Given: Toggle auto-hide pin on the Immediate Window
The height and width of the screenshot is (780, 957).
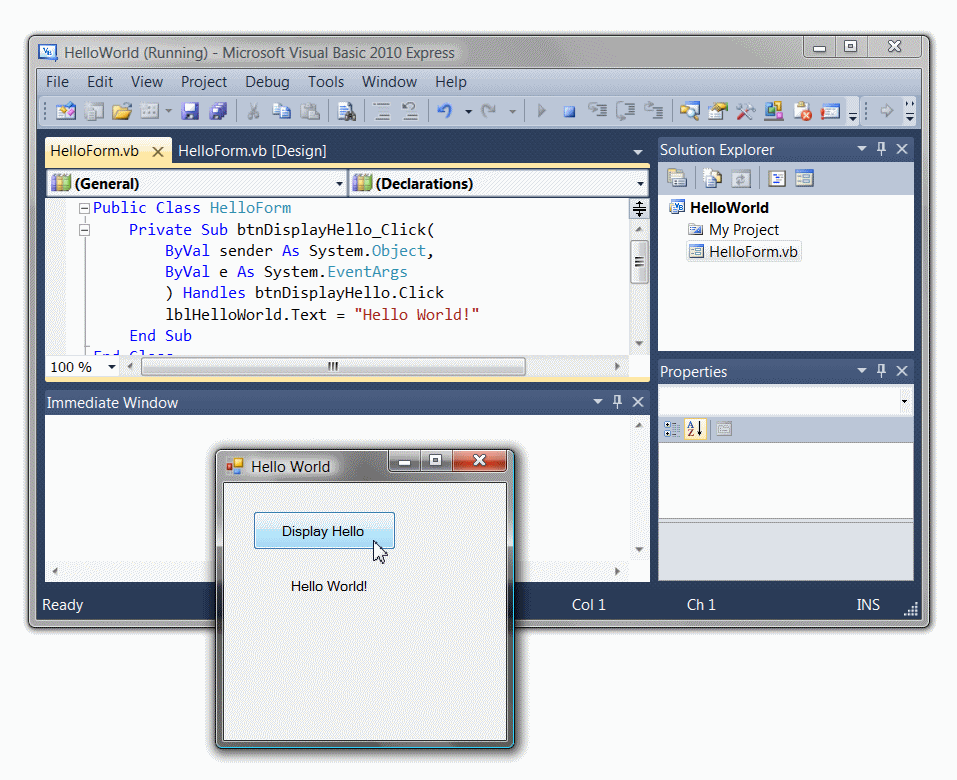Looking at the screenshot, I should point(617,401).
